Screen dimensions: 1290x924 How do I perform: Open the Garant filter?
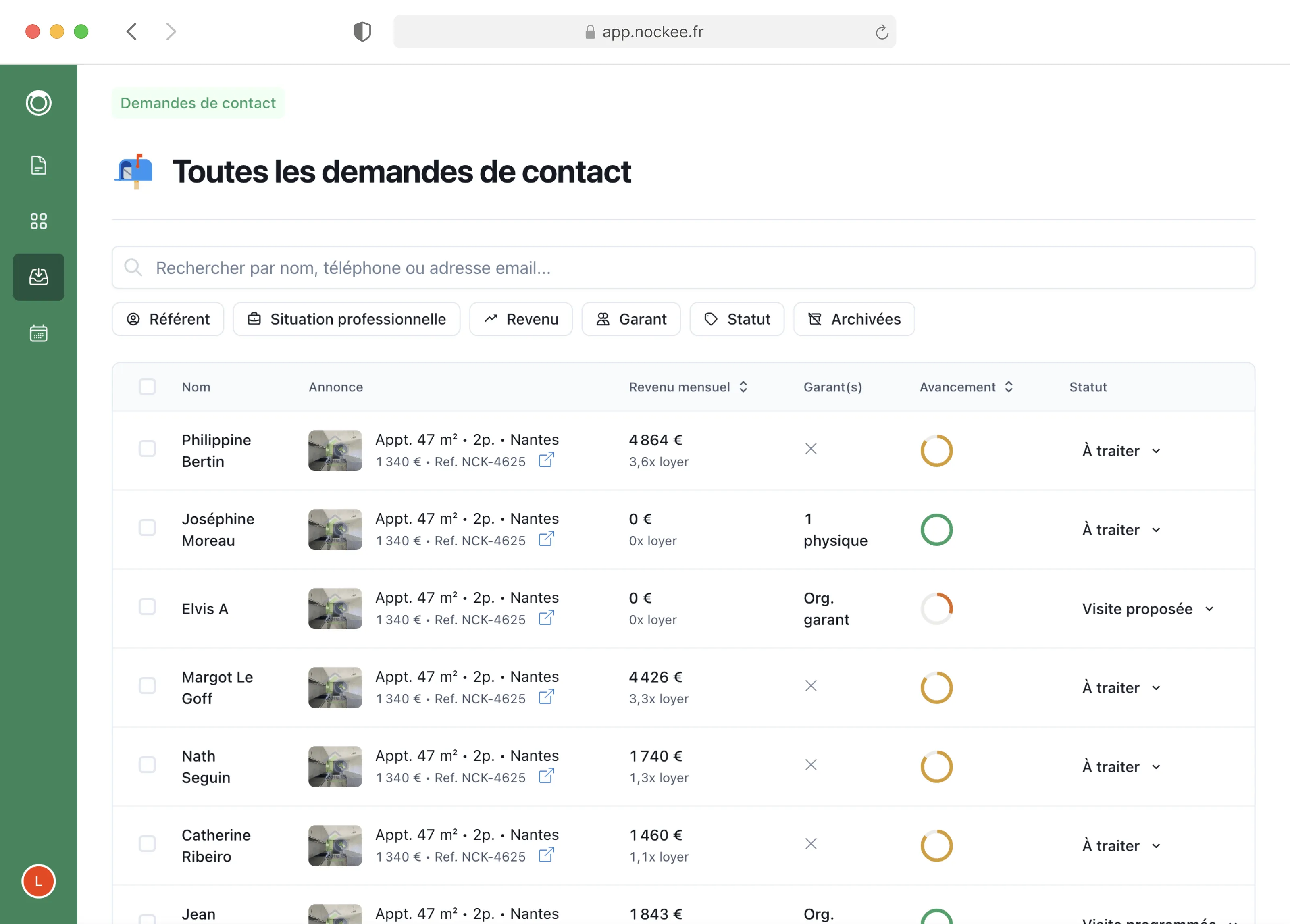(631, 319)
